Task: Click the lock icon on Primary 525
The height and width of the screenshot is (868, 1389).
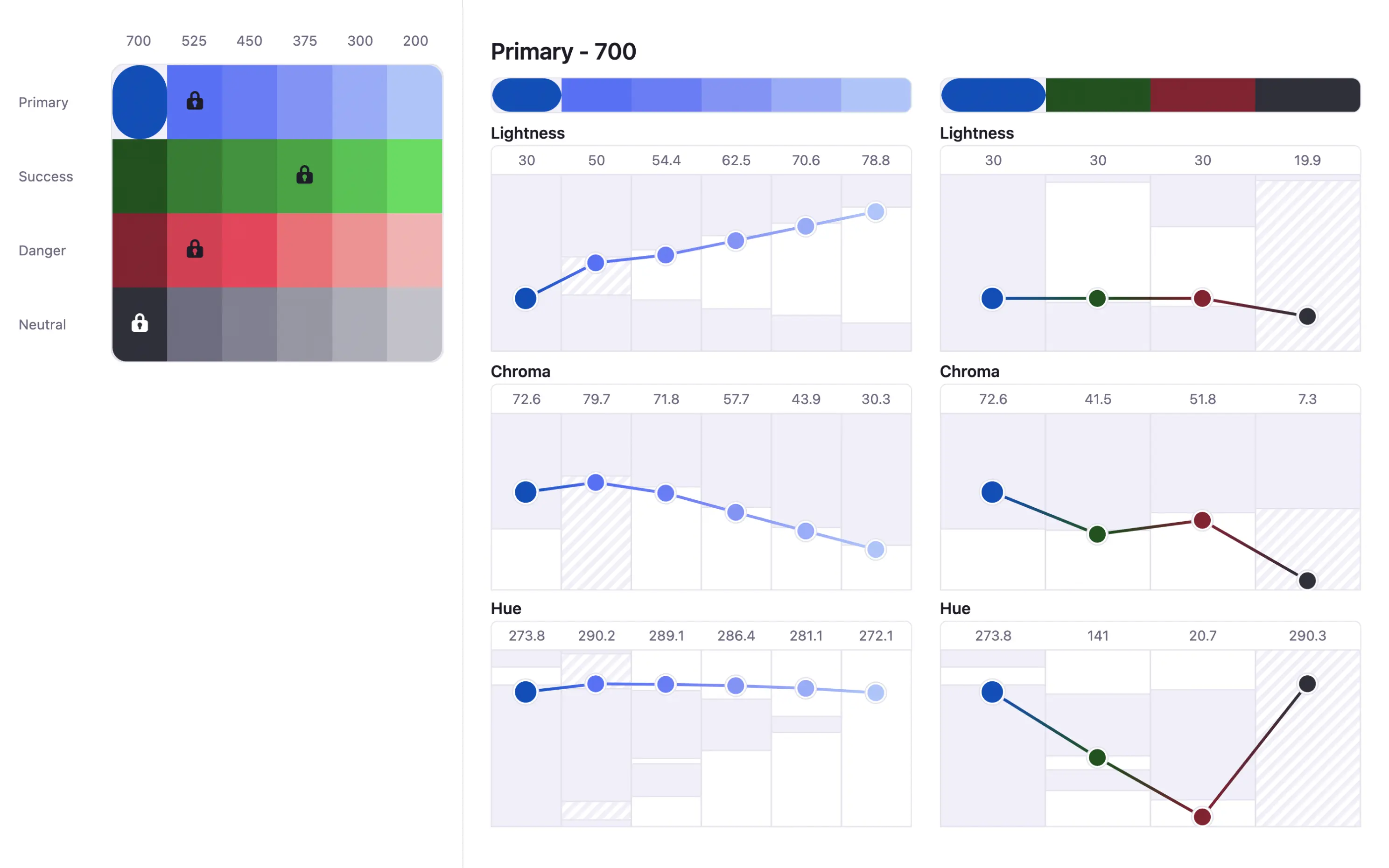Action: 195,101
